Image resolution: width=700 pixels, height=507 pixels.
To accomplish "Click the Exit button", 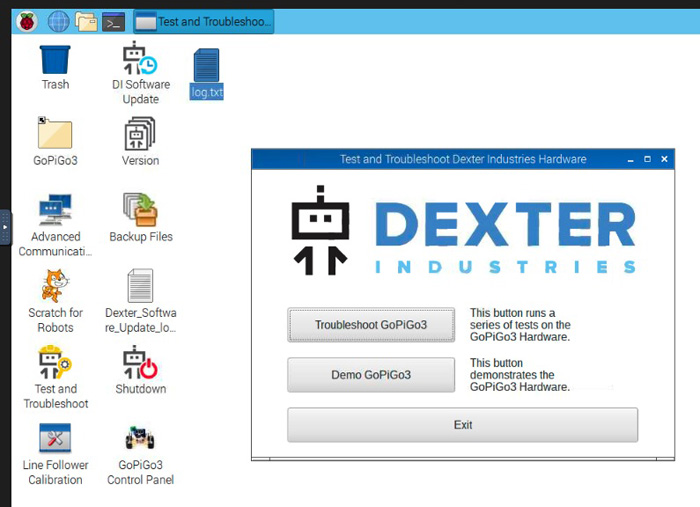I will 462,425.
